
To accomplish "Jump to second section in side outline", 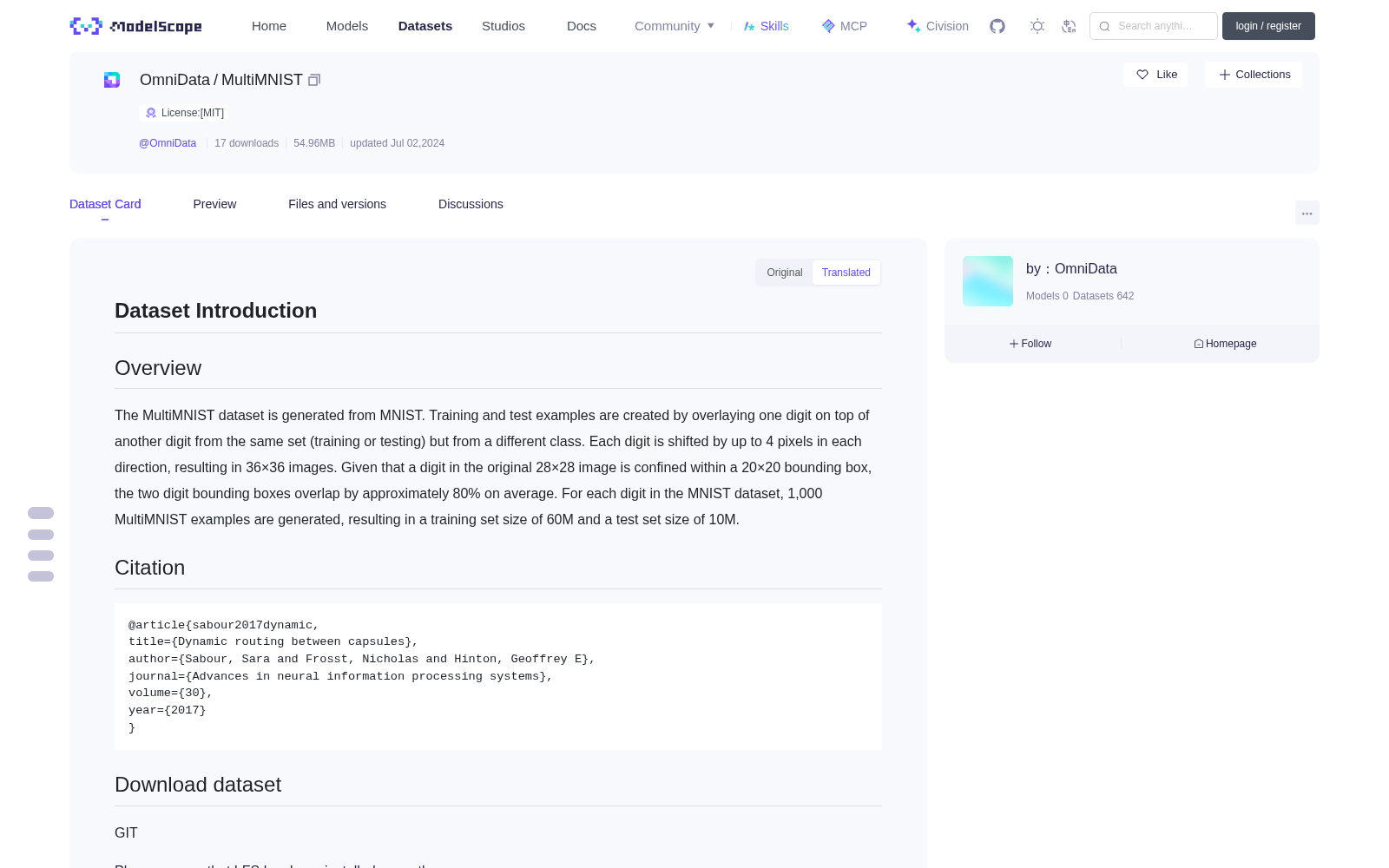I will point(41,535).
